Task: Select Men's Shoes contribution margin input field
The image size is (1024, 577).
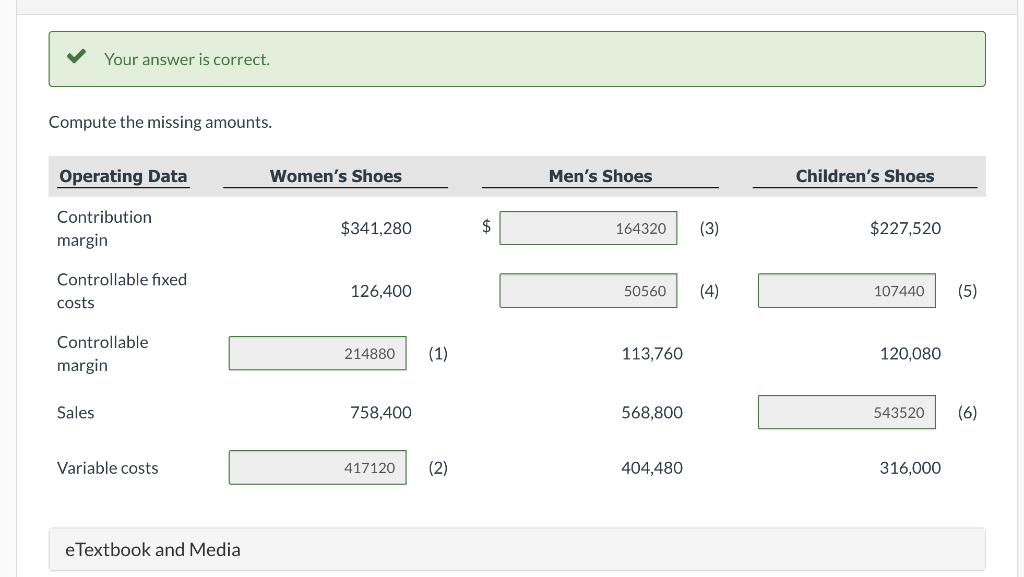Action: [588, 228]
